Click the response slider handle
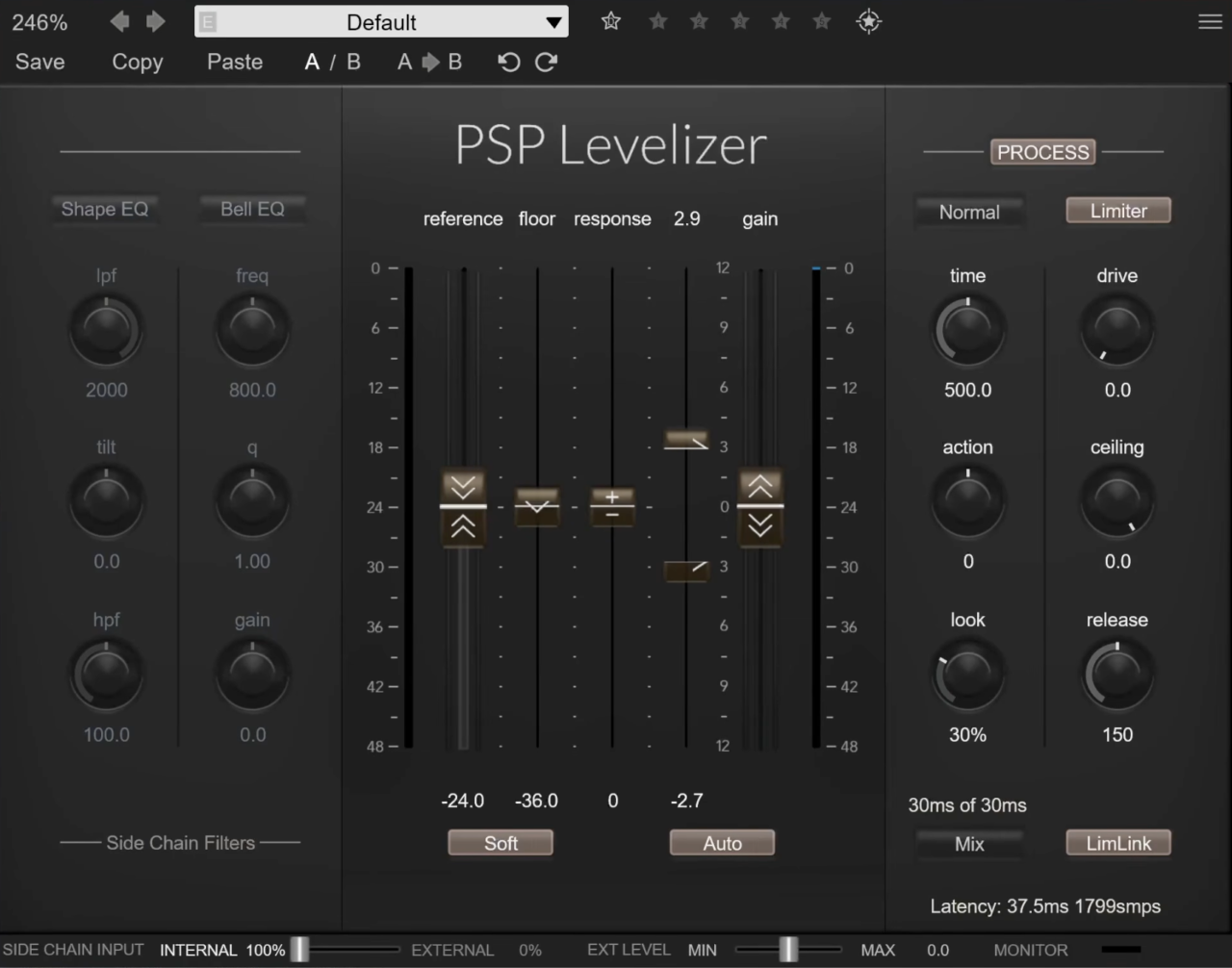 tap(612, 506)
